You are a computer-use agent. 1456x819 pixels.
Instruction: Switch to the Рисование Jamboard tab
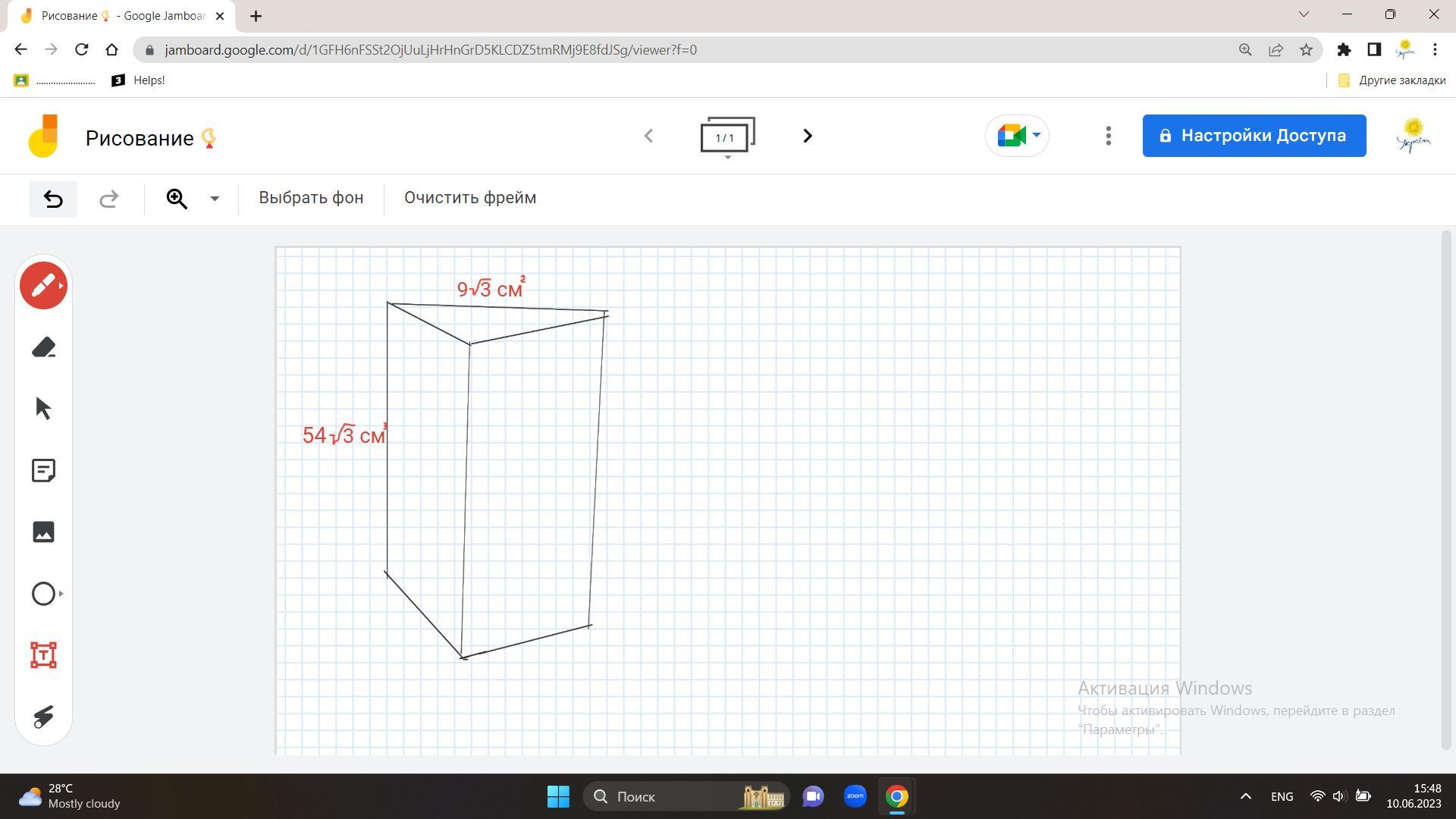(x=121, y=16)
